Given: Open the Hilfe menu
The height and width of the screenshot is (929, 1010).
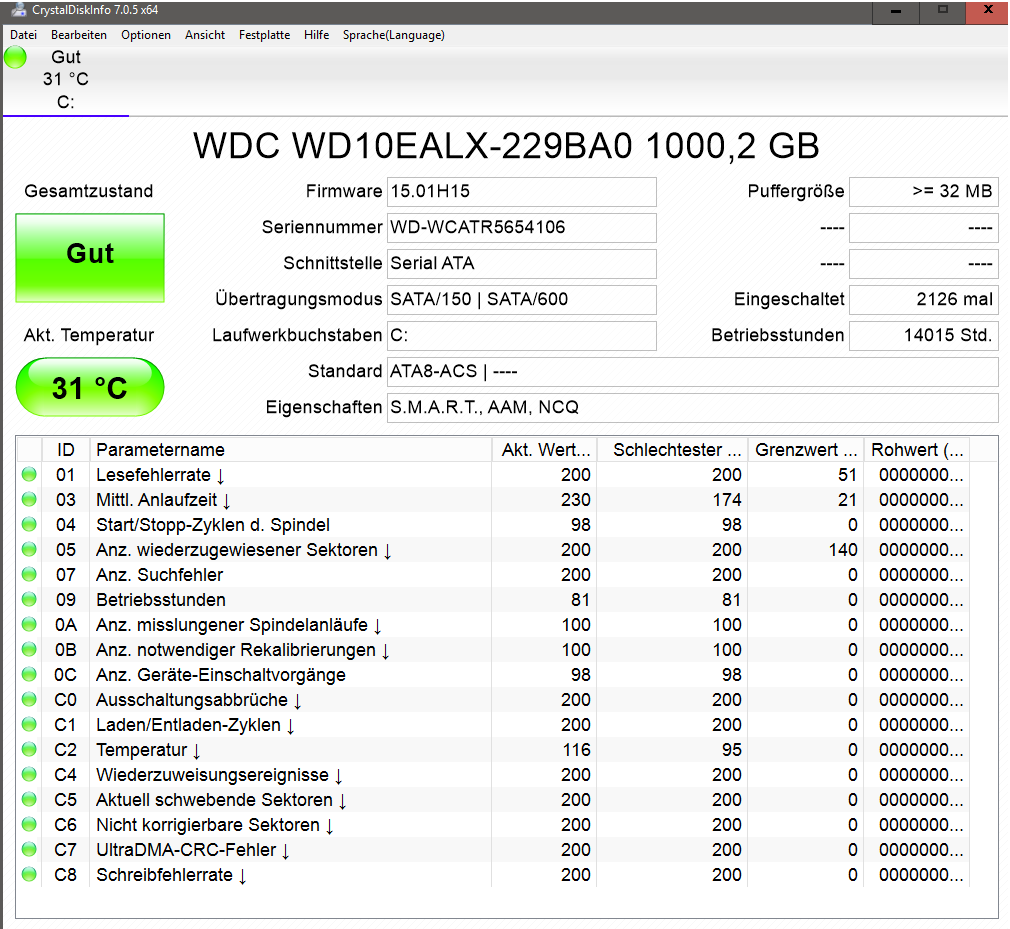Looking at the screenshot, I should (x=316, y=35).
